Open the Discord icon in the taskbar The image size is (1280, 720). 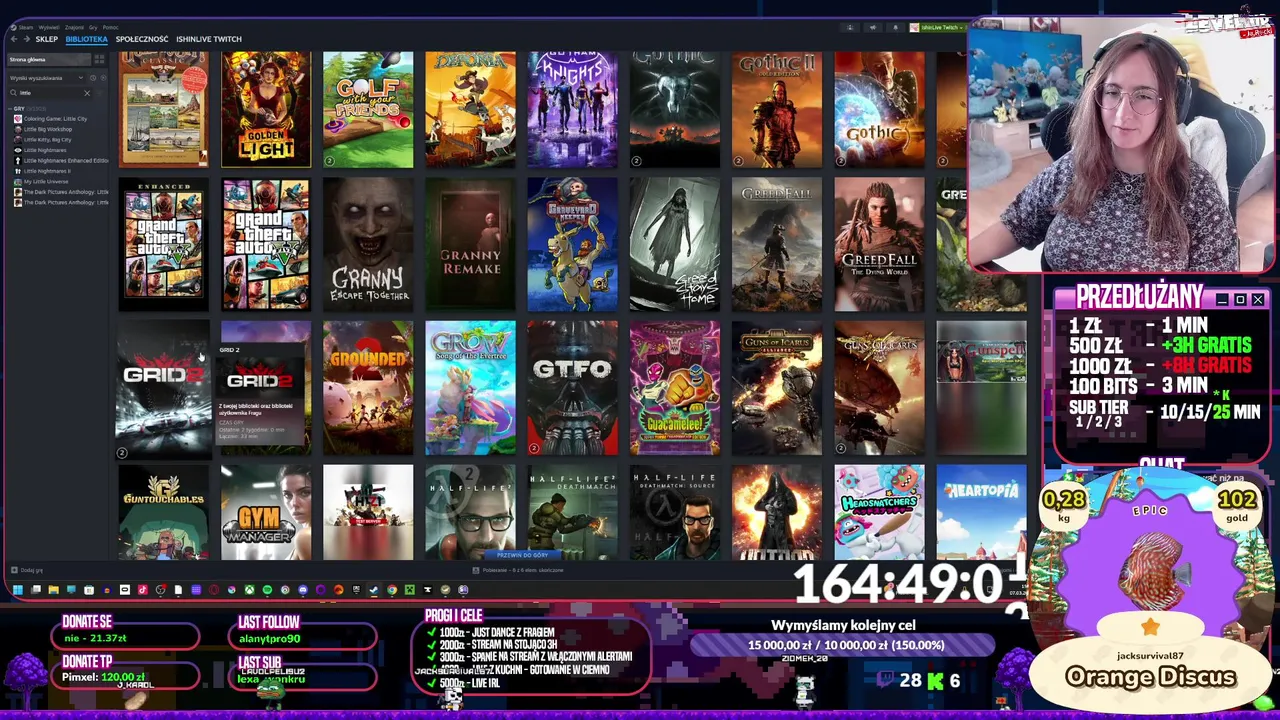(303, 590)
